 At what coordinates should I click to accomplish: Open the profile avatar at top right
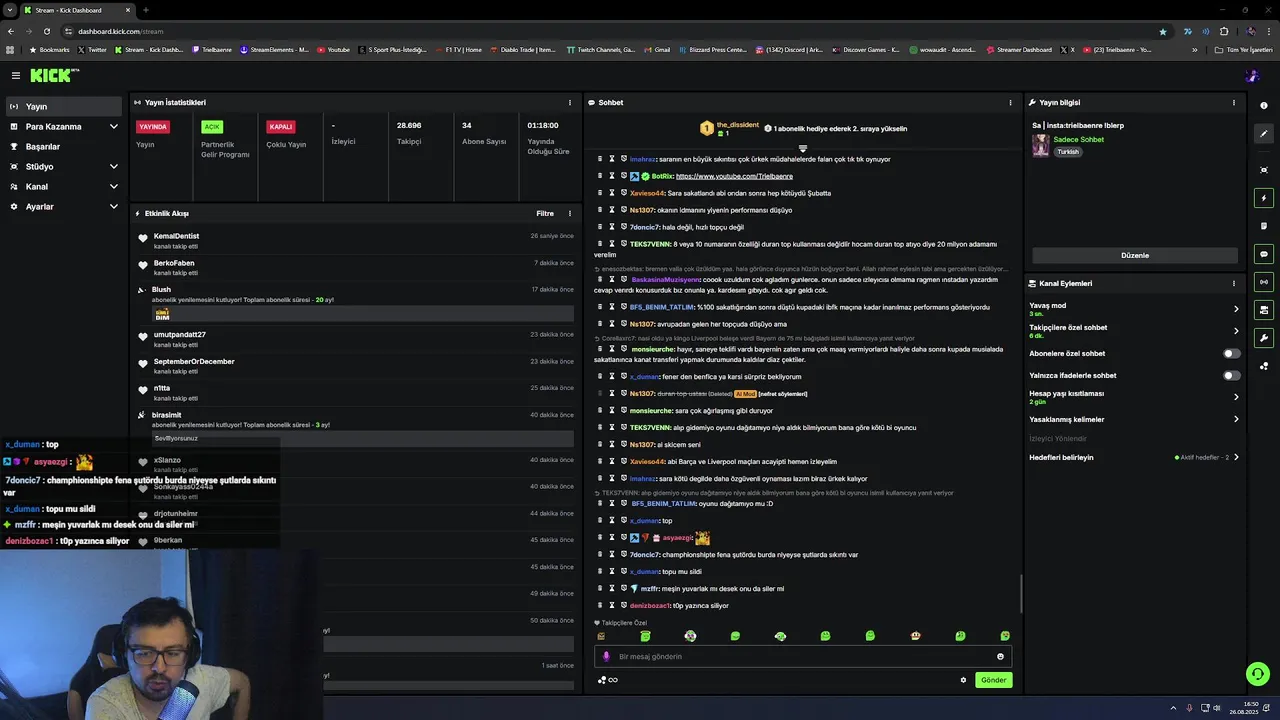(x=1252, y=76)
